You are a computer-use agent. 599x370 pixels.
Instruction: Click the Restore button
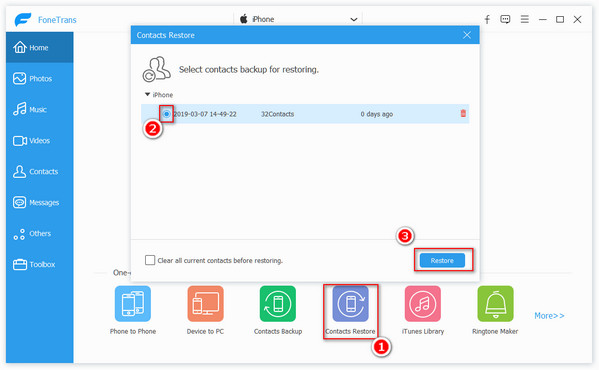(442, 260)
